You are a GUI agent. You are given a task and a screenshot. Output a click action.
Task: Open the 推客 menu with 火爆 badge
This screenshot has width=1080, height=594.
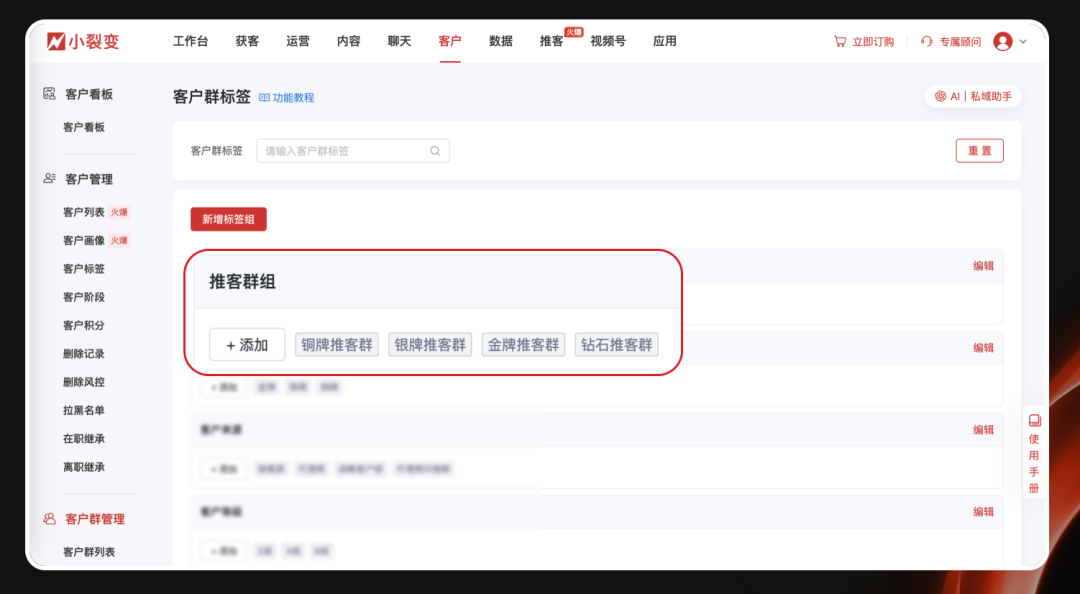tap(551, 41)
